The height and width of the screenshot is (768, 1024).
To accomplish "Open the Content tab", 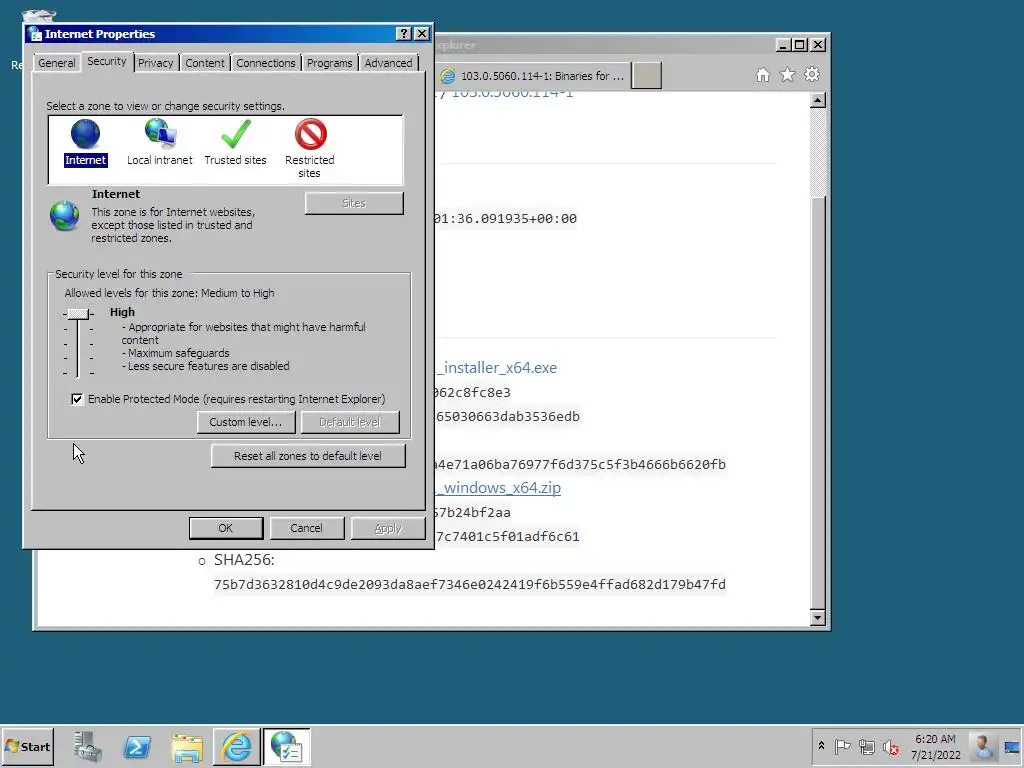I will pos(204,63).
